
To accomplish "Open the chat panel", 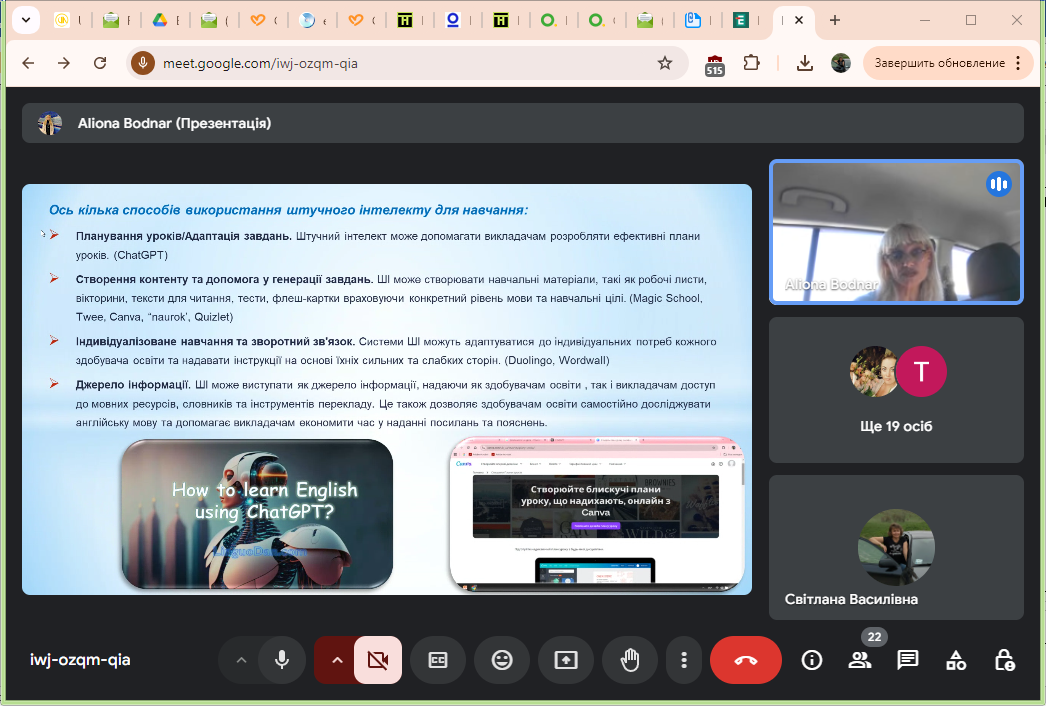I will [x=908, y=660].
